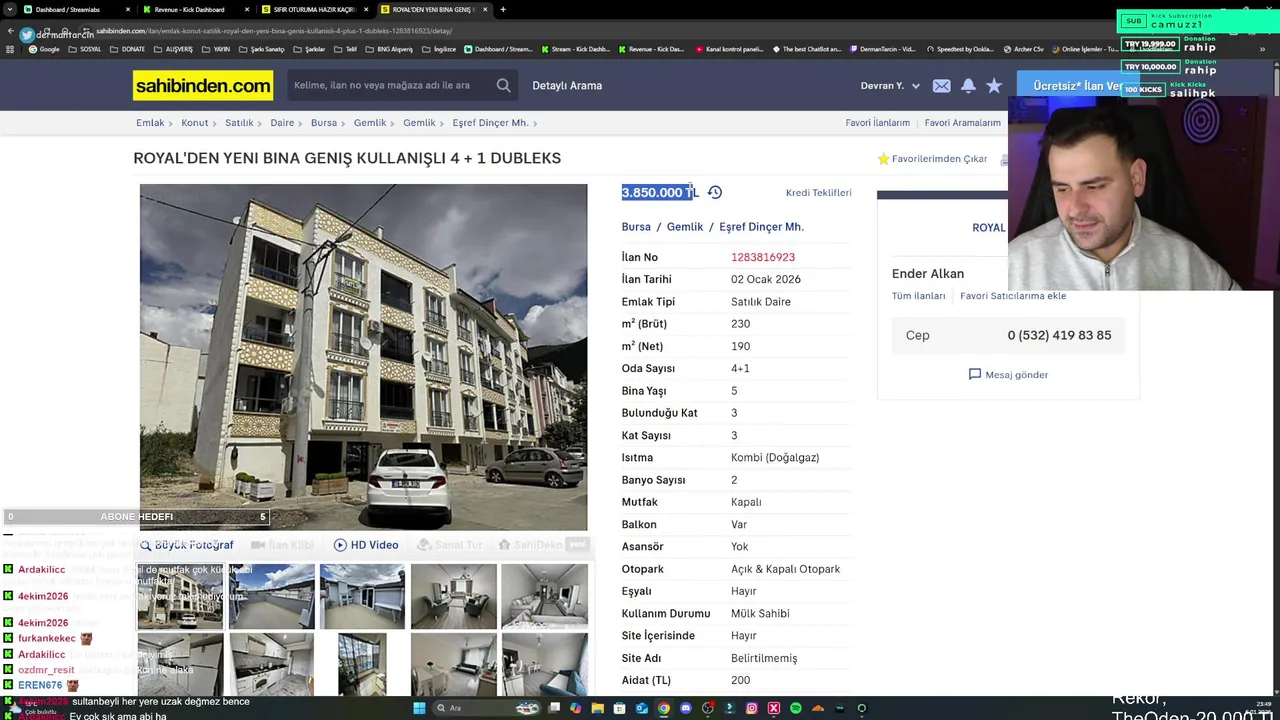Image resolution: width=1280 pixels, height=720 pixels.
Task: Open Microsoft Store from taskbar
Action: [x=619, y=708]
